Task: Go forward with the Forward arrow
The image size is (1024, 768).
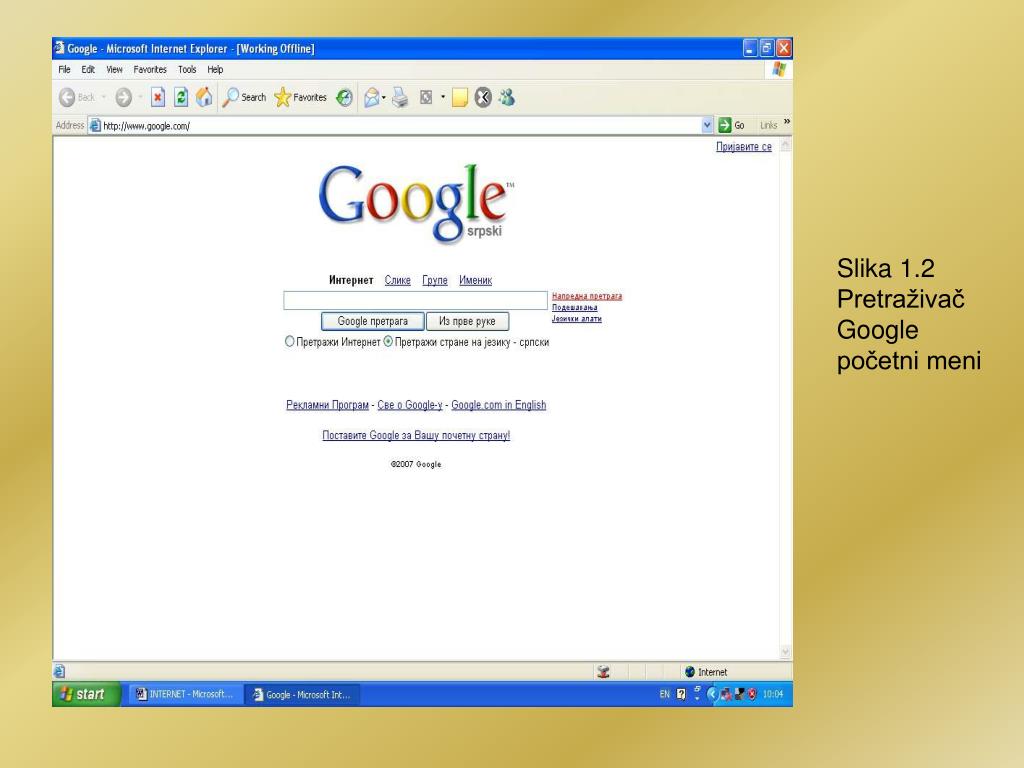Action: point(123,97)
